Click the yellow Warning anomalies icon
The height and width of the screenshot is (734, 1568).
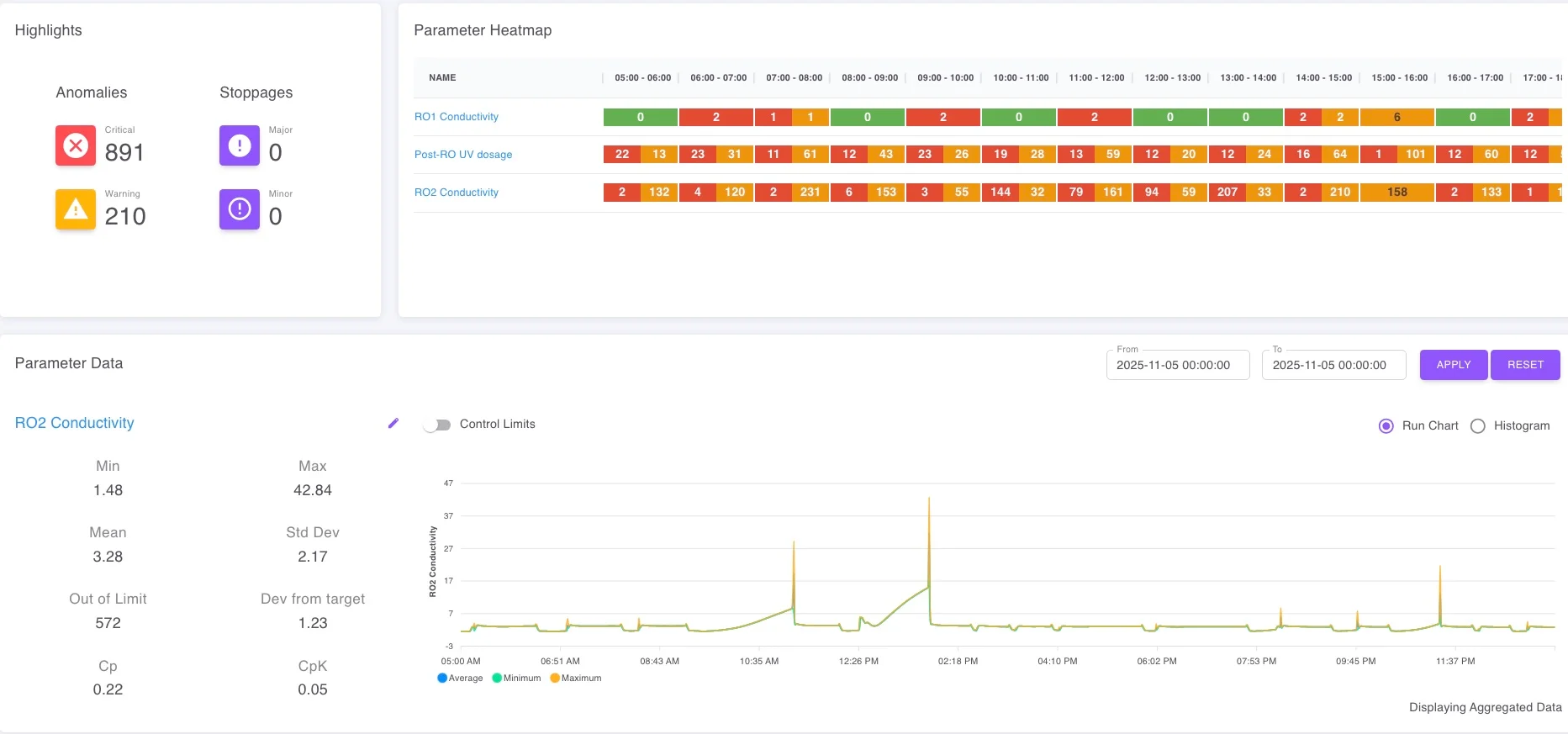(76, 209)
